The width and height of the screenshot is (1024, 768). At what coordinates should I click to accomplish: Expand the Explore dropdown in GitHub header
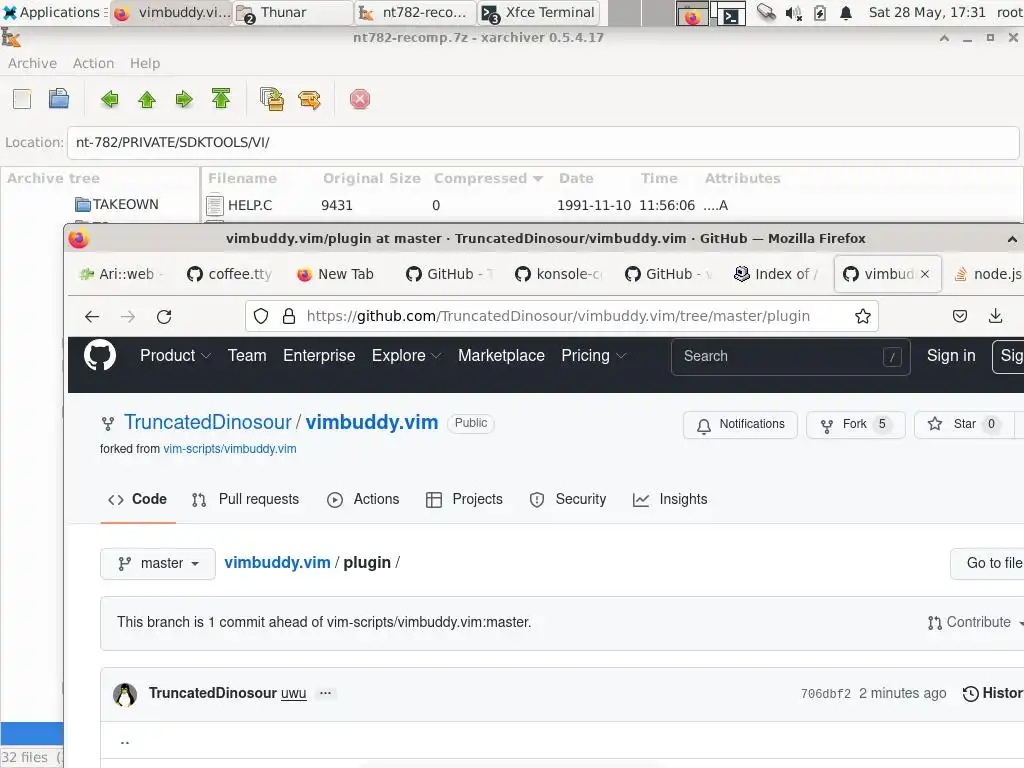pos(406,356)
